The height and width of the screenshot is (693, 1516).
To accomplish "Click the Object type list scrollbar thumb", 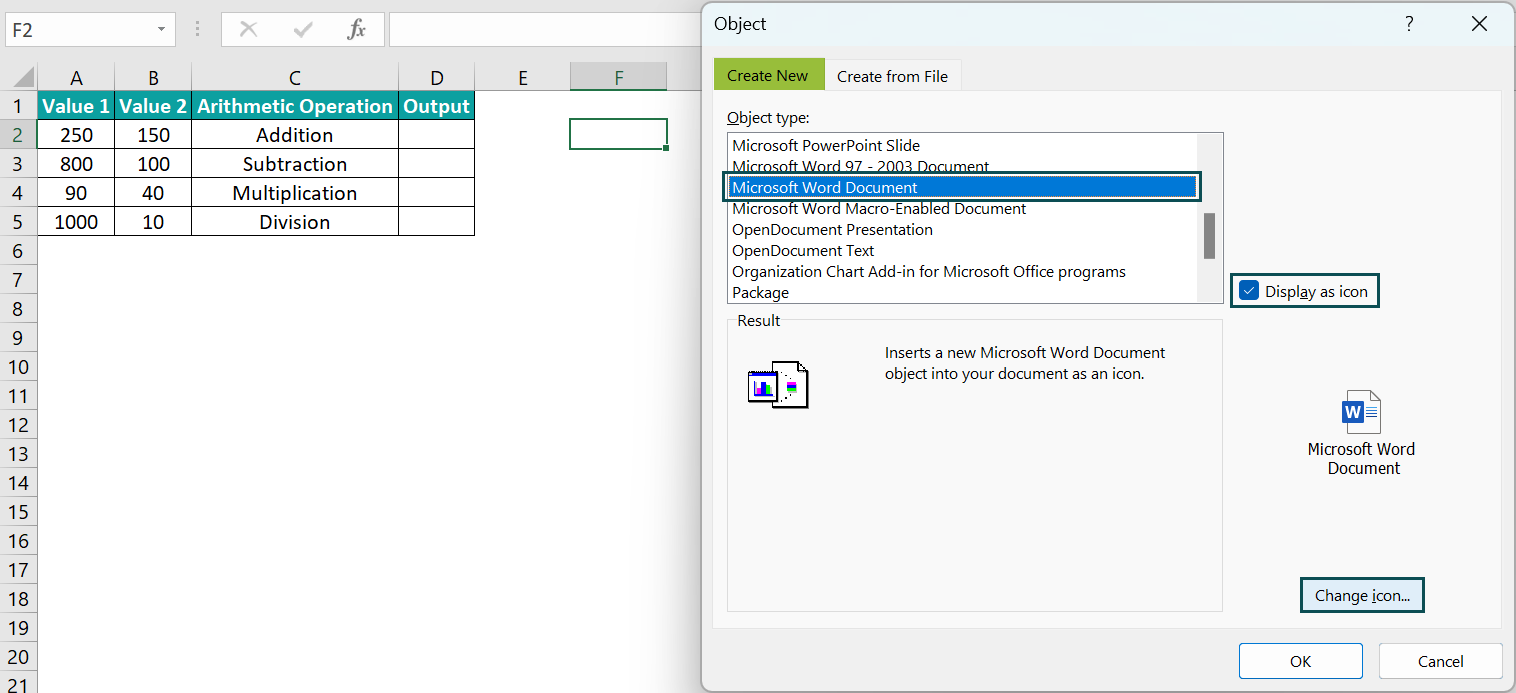I will pos(1209,236).
